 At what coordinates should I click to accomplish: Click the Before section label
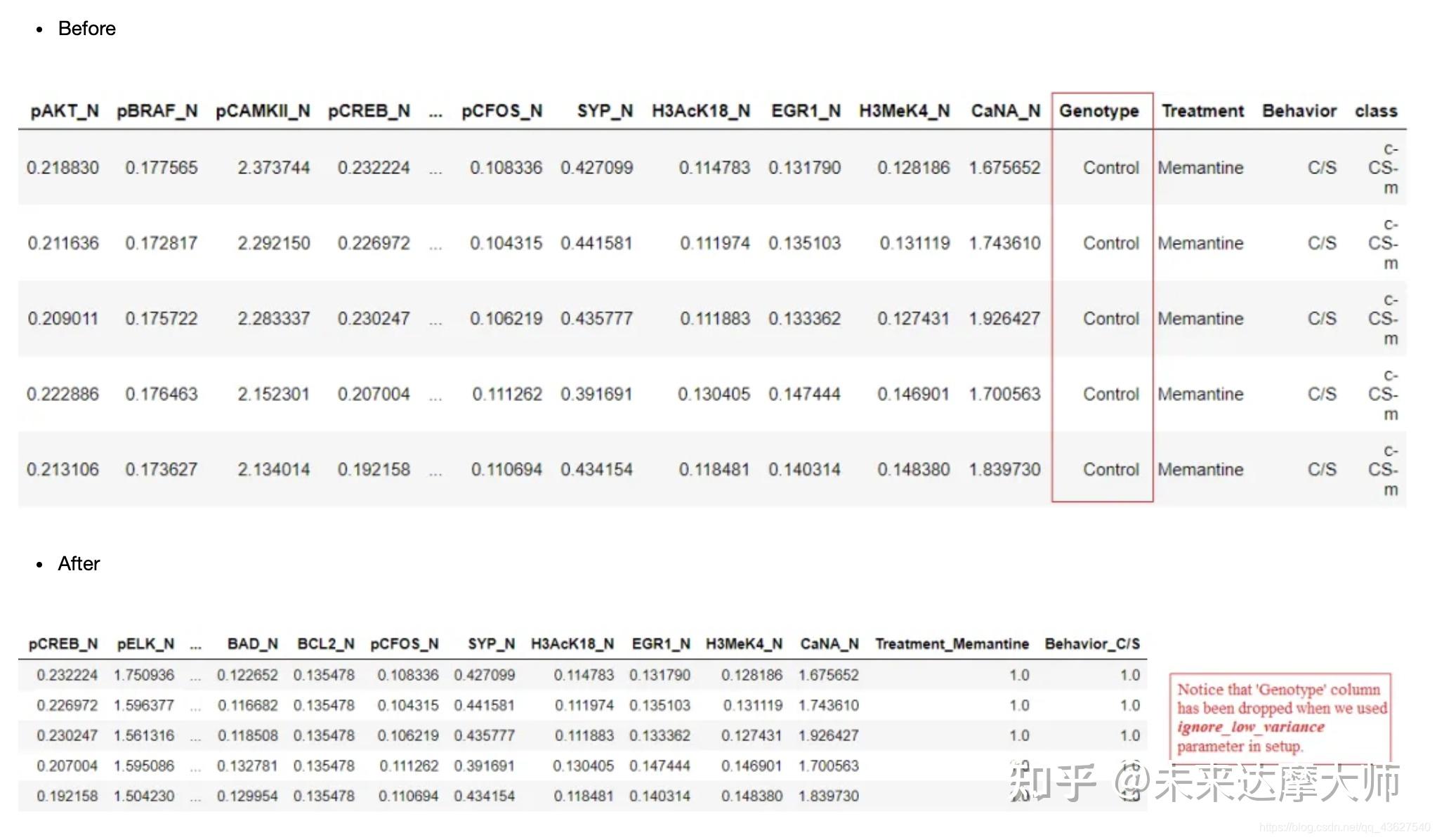(86, 29)
